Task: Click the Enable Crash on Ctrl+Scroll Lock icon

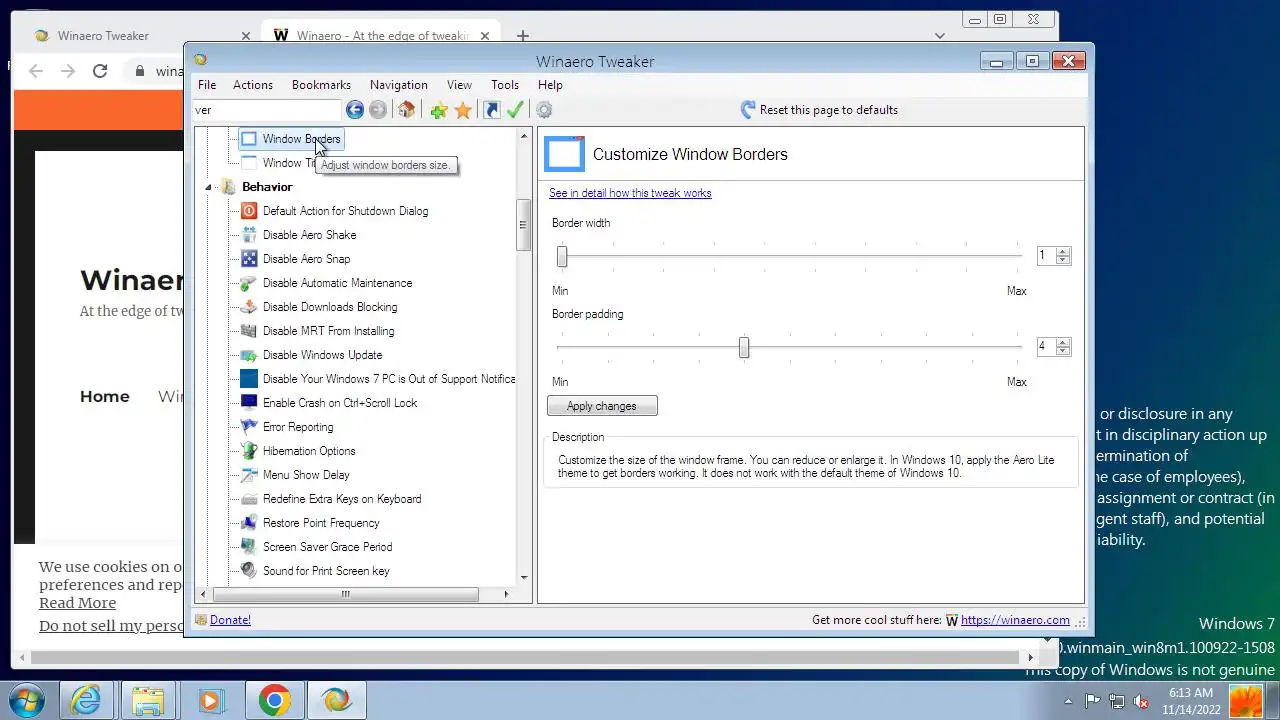Action: [x=249, y=403]
